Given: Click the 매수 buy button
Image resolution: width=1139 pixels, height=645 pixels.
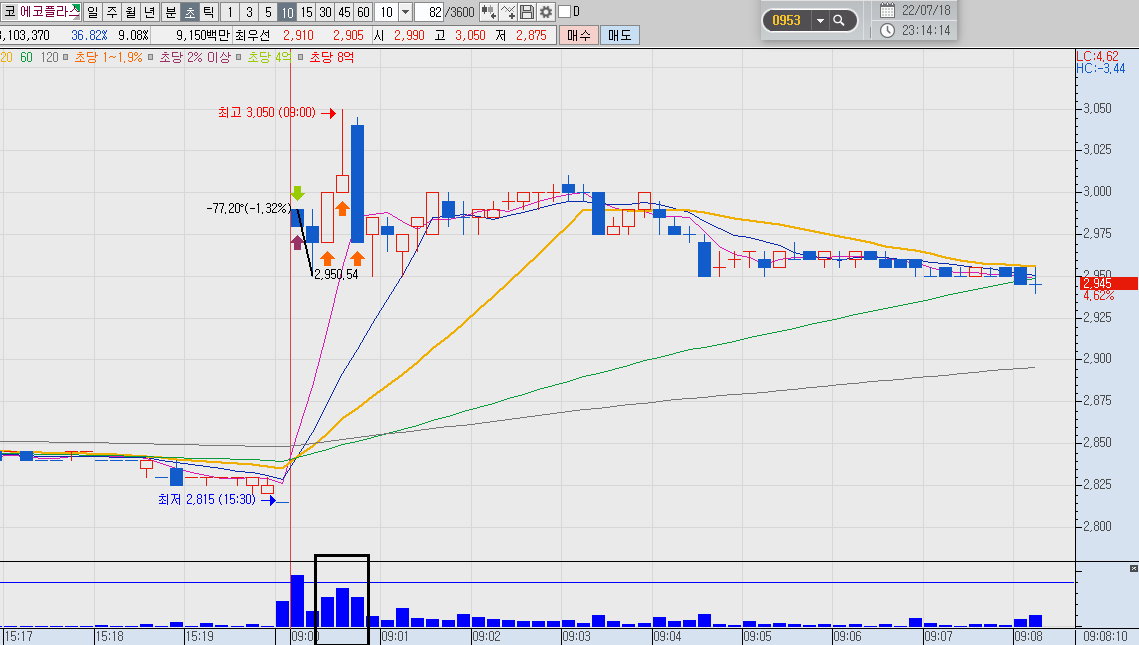Looking at the screenshot, I should pyautogui.click(x=579, y=35).
